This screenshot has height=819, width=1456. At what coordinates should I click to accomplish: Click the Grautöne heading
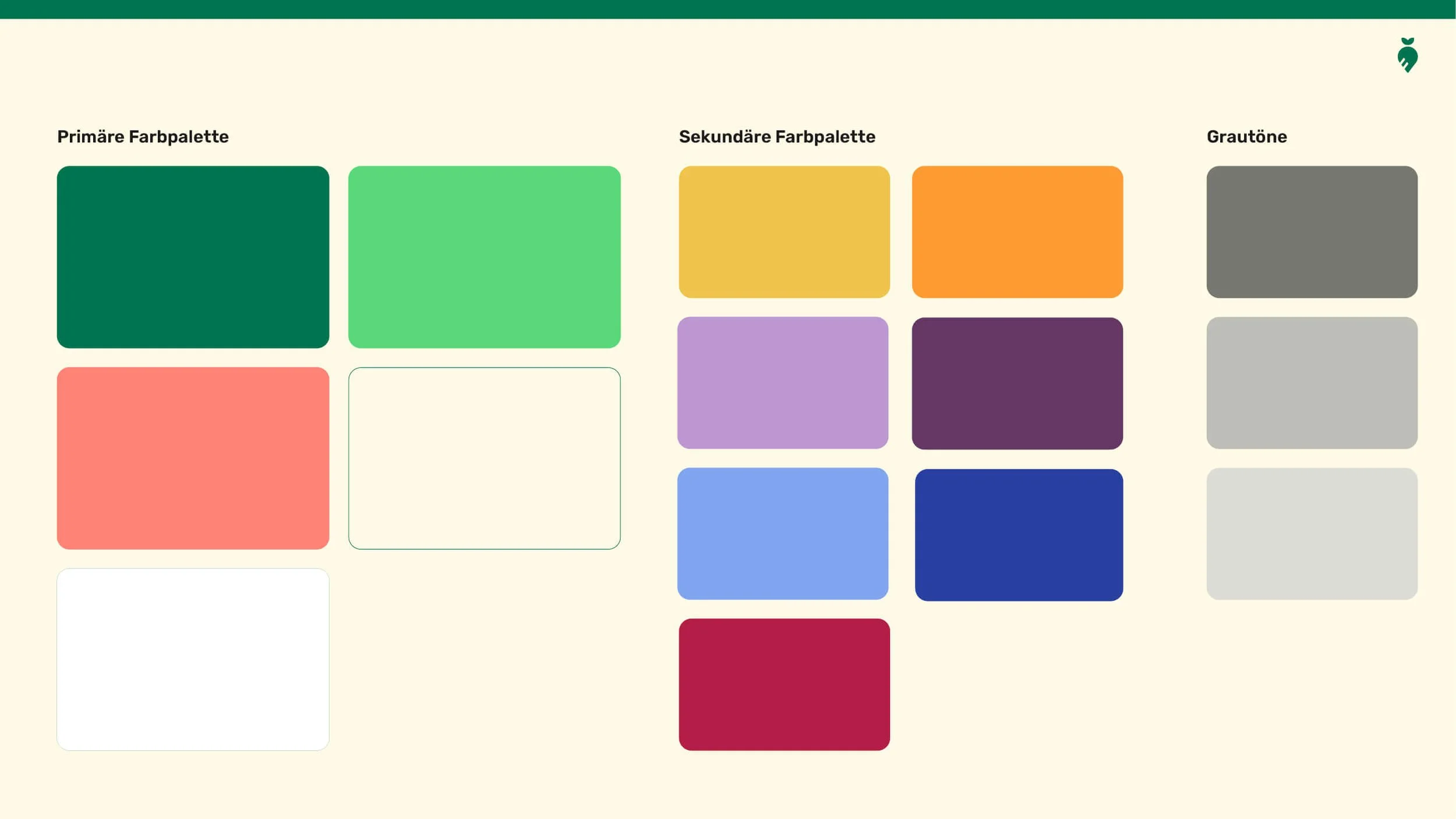coord(1246,136)
